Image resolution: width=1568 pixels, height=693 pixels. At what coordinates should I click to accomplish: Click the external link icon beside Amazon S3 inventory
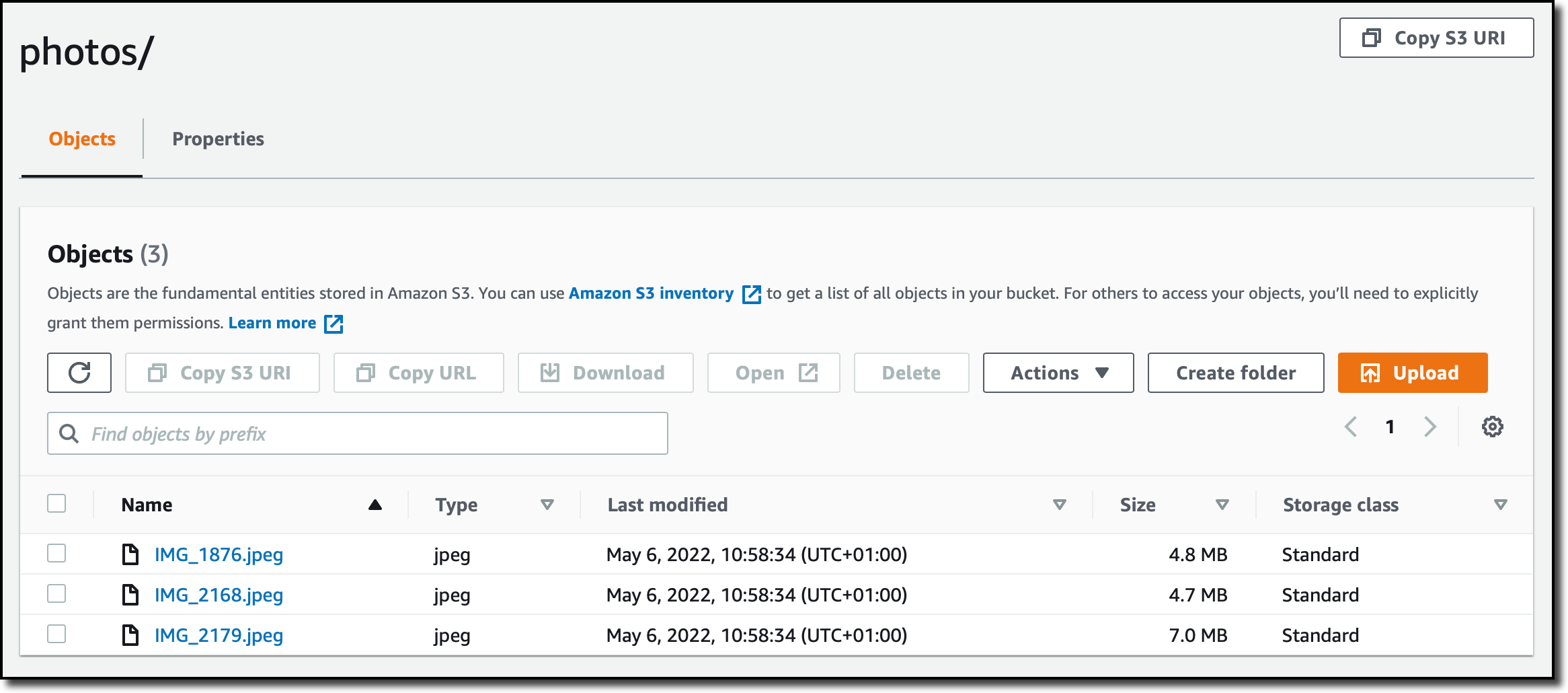752,294
